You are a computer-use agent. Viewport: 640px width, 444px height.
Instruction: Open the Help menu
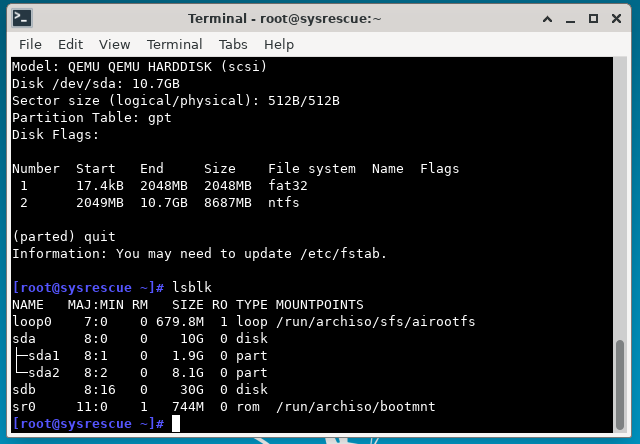coord(279,44)
